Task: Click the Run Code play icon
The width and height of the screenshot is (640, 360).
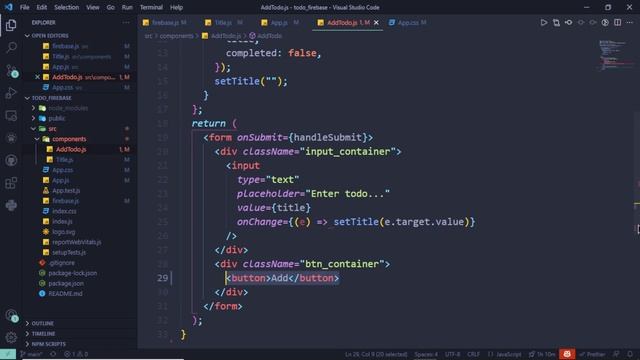Action: pyautogui.click(x=544, y=22)
